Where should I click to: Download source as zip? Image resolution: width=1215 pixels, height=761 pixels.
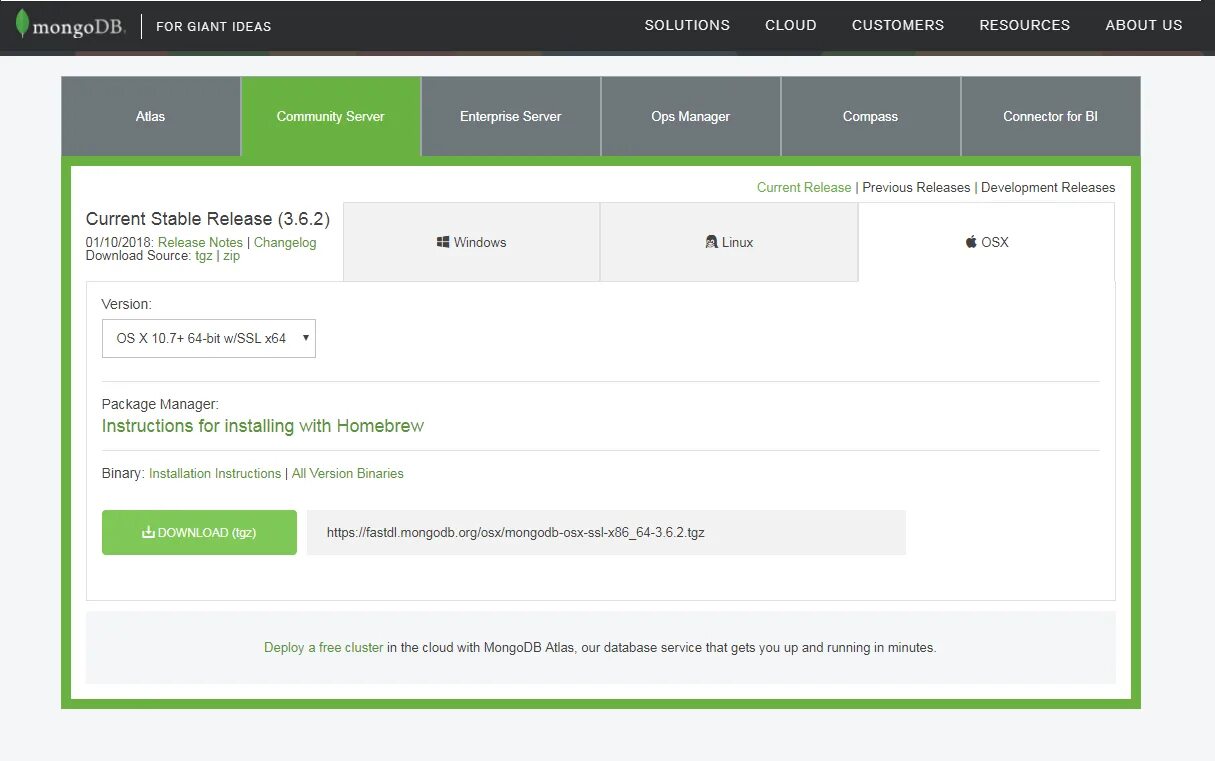[x=231, y=256]
